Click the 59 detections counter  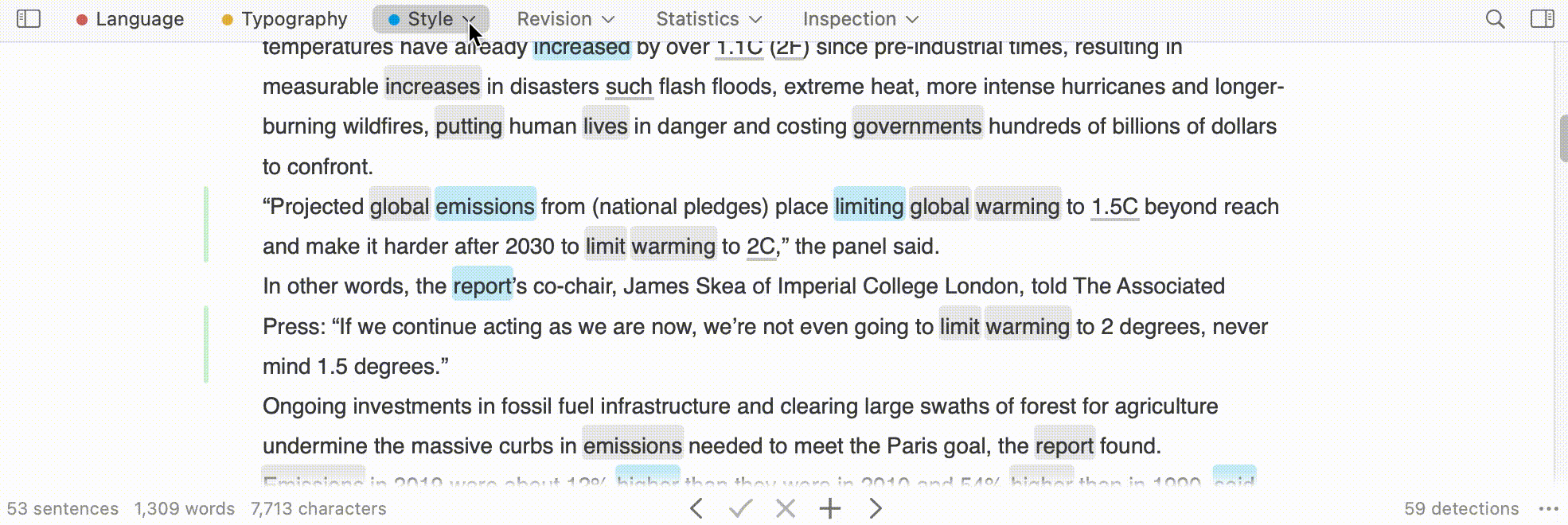pyautogui.click(x=1461, y=509)
